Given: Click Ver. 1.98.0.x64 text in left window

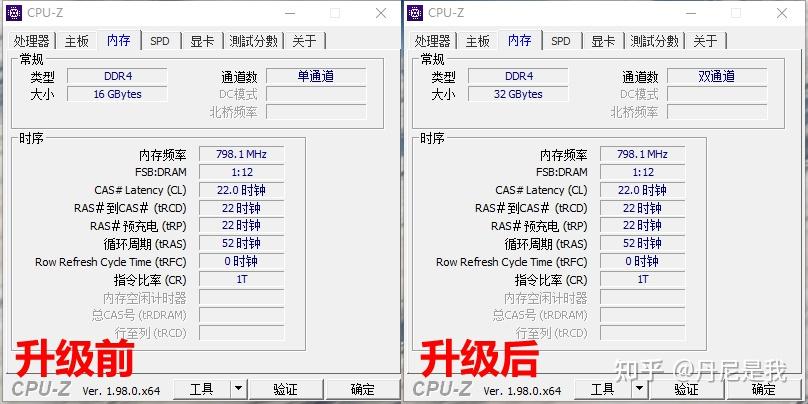Looking at the screenshot, I should [121, 391].
